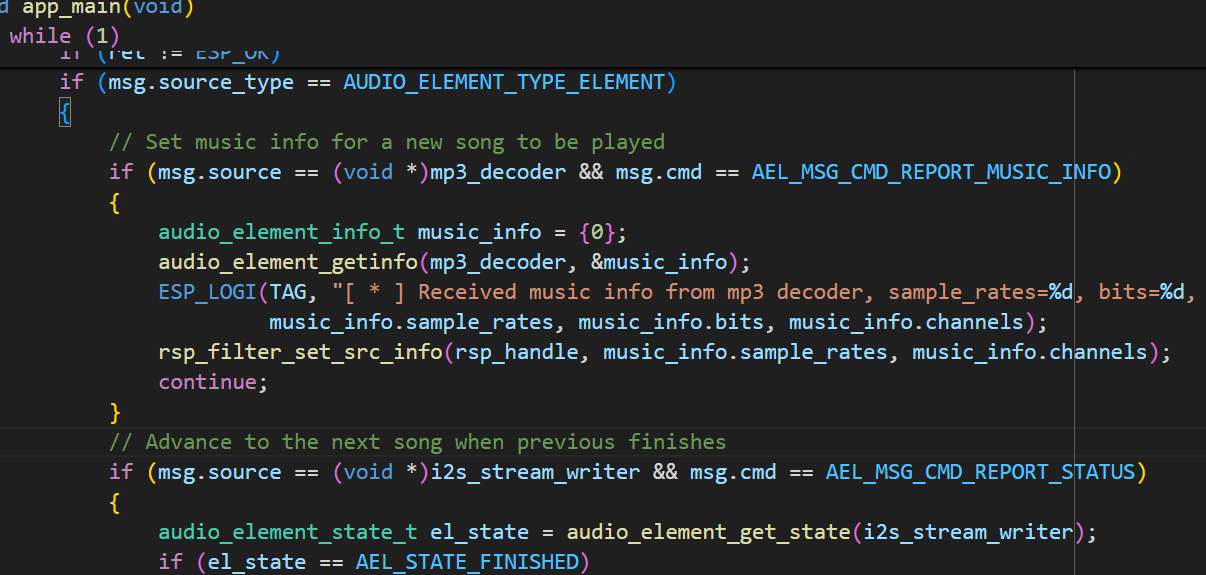
Task: Click the audio_element_state_t type name
Action: [x=288, y=532]
